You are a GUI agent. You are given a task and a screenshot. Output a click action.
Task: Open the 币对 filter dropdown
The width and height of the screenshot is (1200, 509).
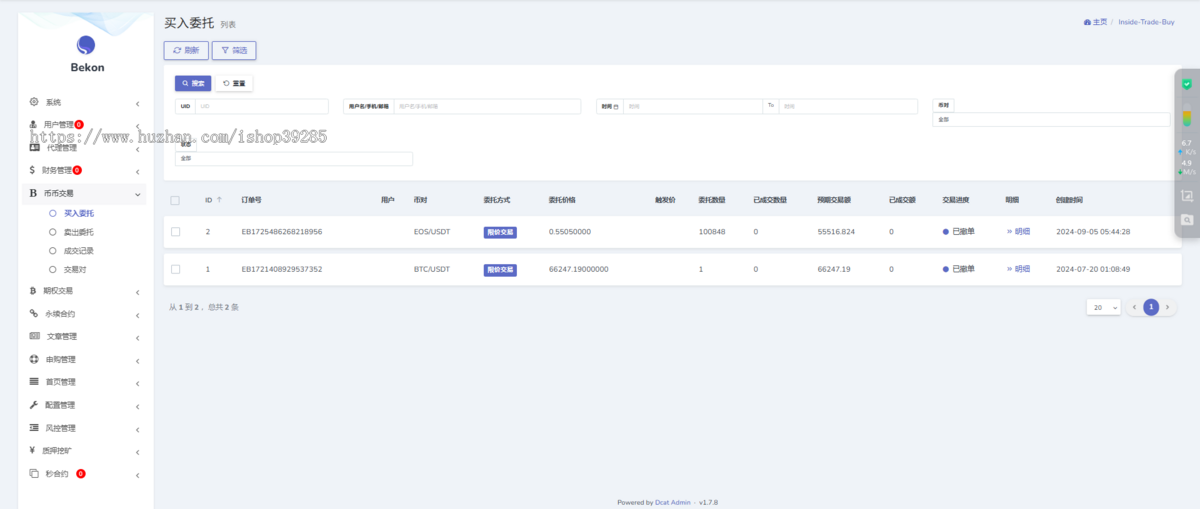point(1051,120)
